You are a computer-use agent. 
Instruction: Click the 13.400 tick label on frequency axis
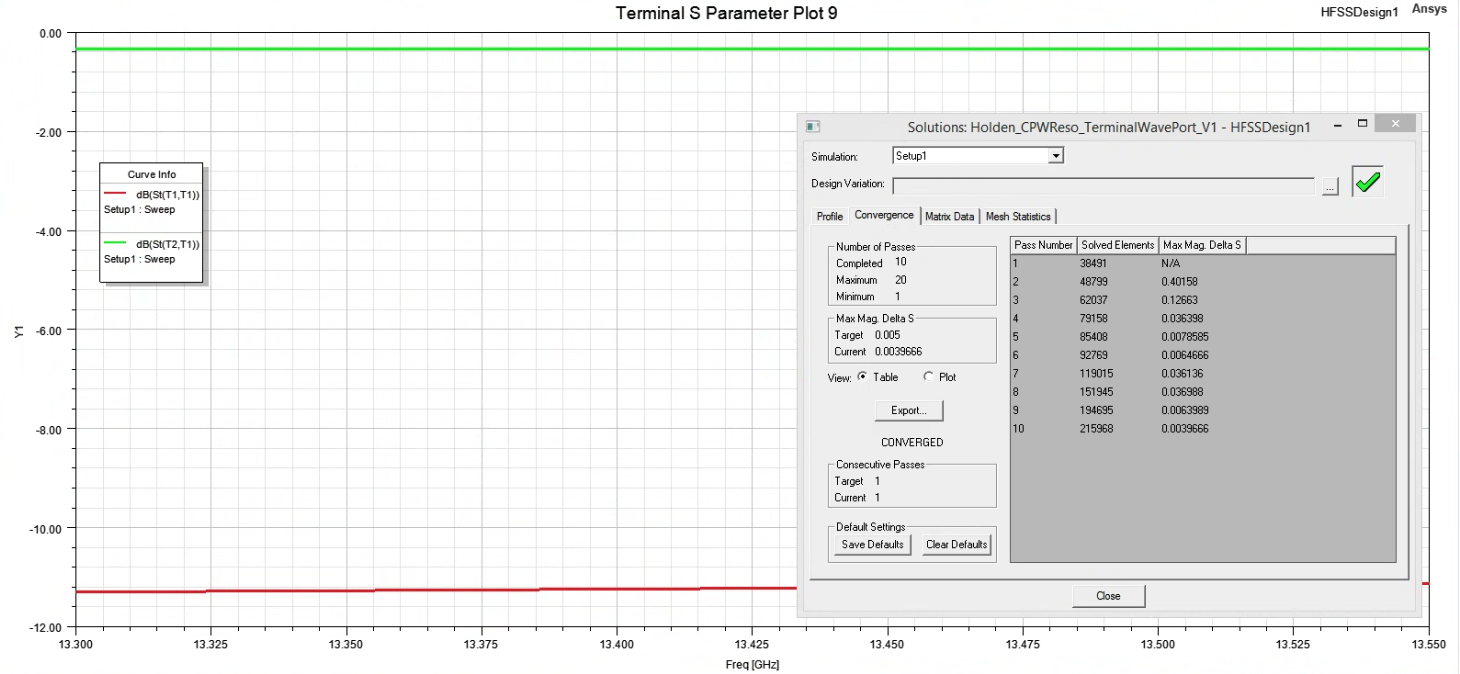[616, 647]
